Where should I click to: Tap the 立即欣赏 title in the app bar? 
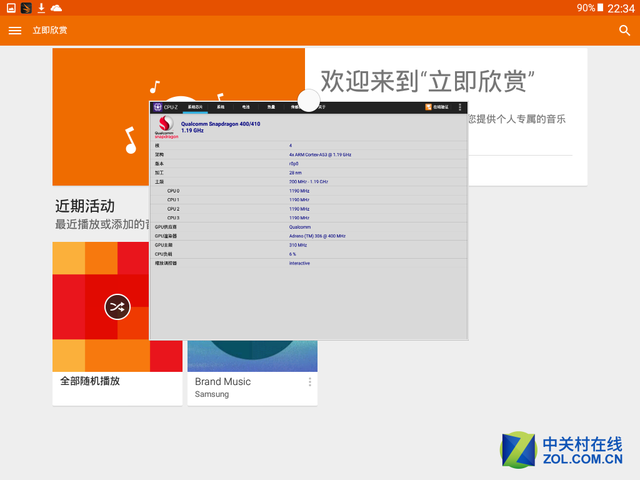point(50,30)
